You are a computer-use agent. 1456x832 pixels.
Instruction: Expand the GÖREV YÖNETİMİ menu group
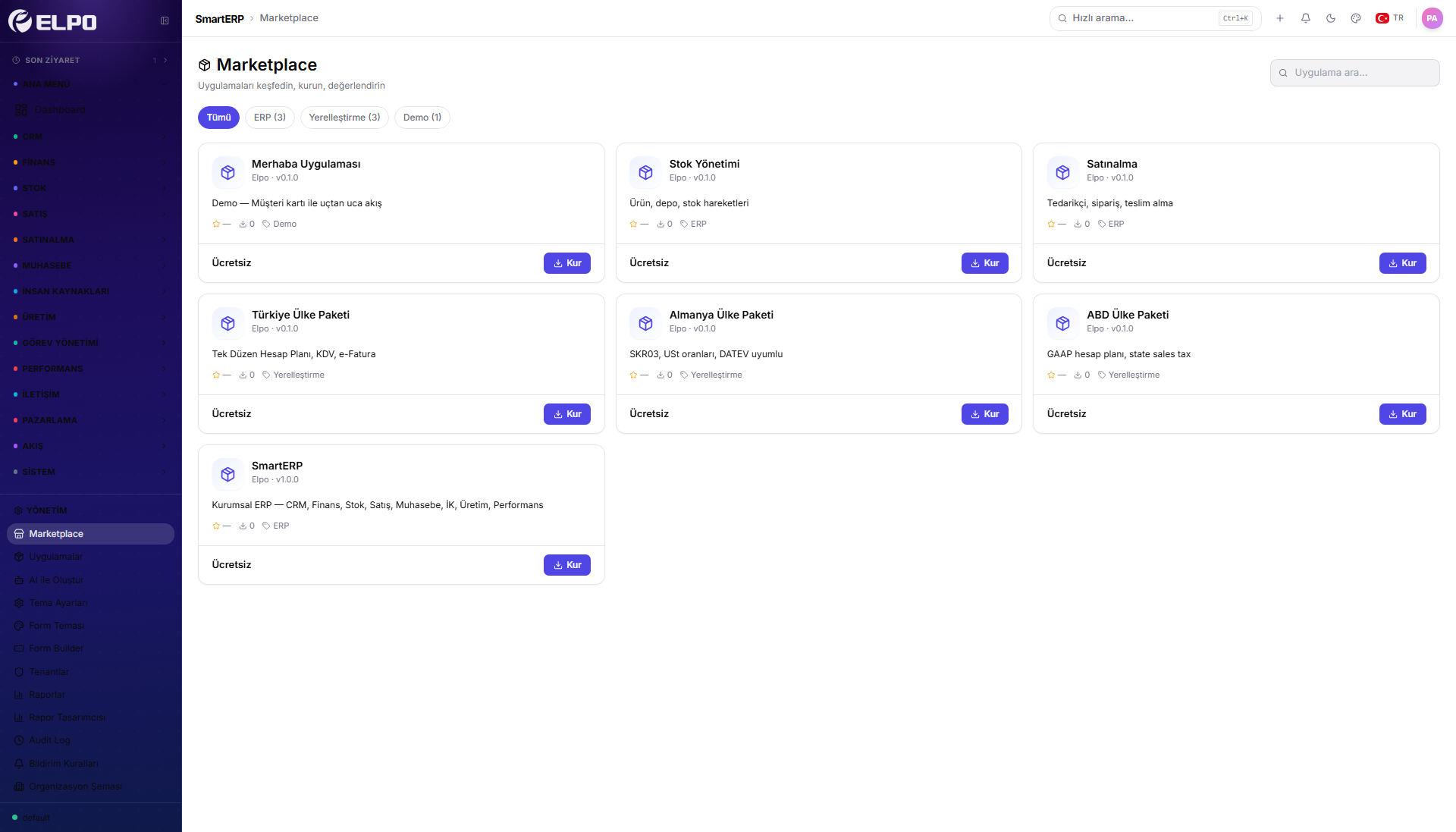tap(91, 343)
